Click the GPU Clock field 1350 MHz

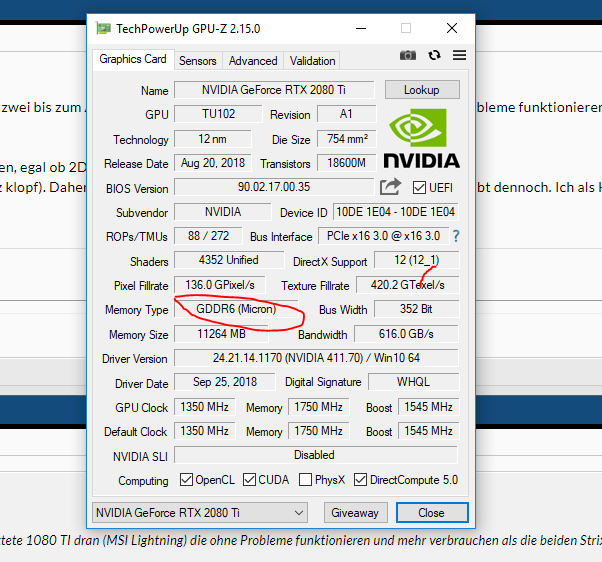pyautogui.click(x=205, y=407)
